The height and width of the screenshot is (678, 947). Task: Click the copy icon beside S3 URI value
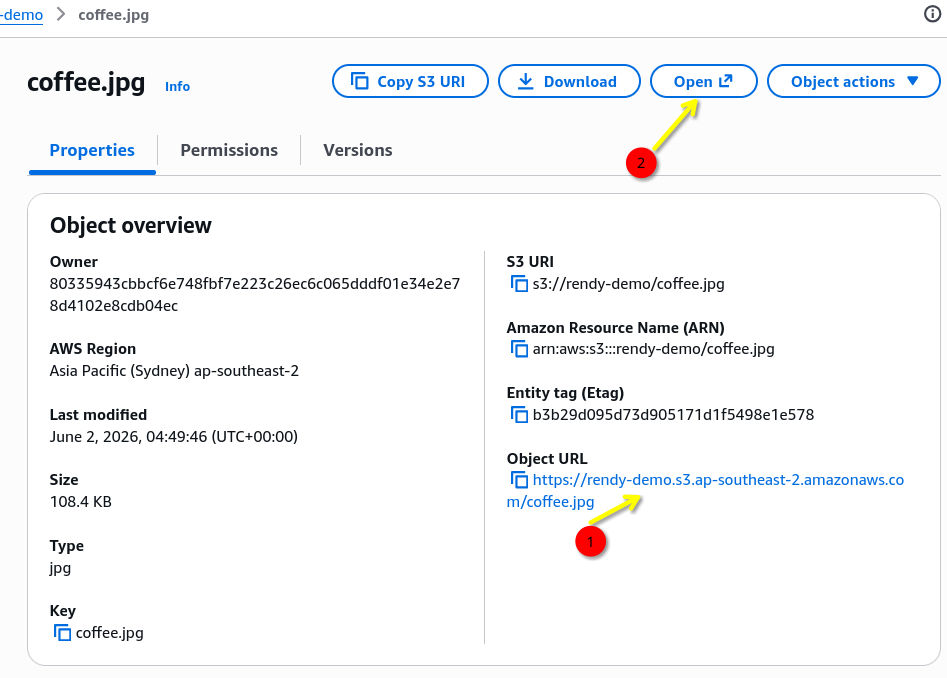pyautogui.click(x=519, y=283)
